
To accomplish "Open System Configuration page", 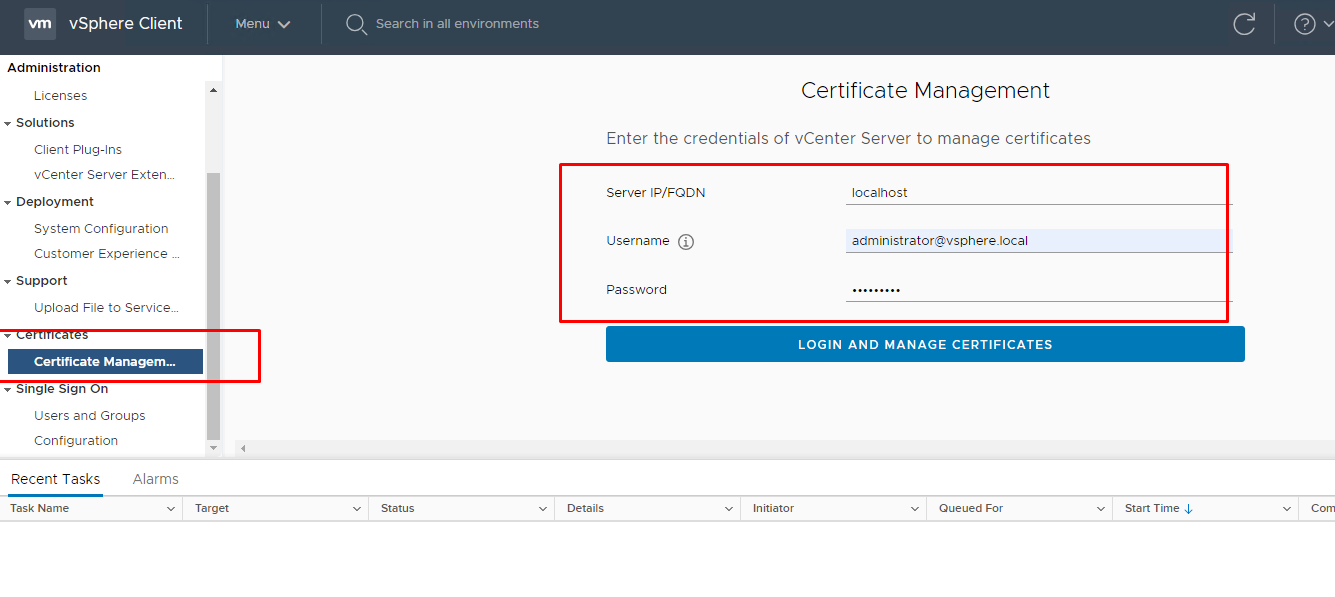I will point(101,229).
